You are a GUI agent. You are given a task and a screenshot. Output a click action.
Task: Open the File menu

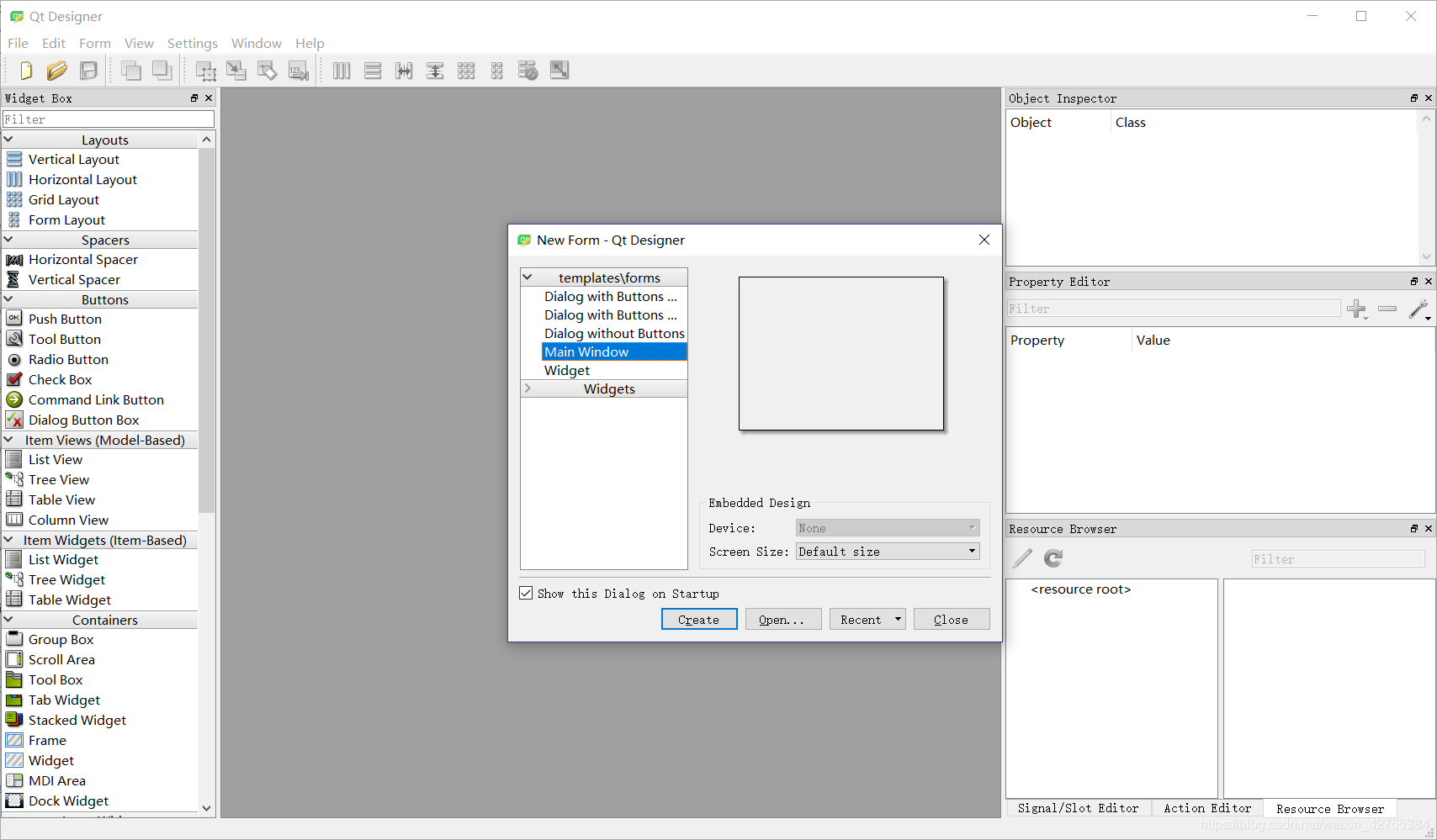(x=18, y=43)
